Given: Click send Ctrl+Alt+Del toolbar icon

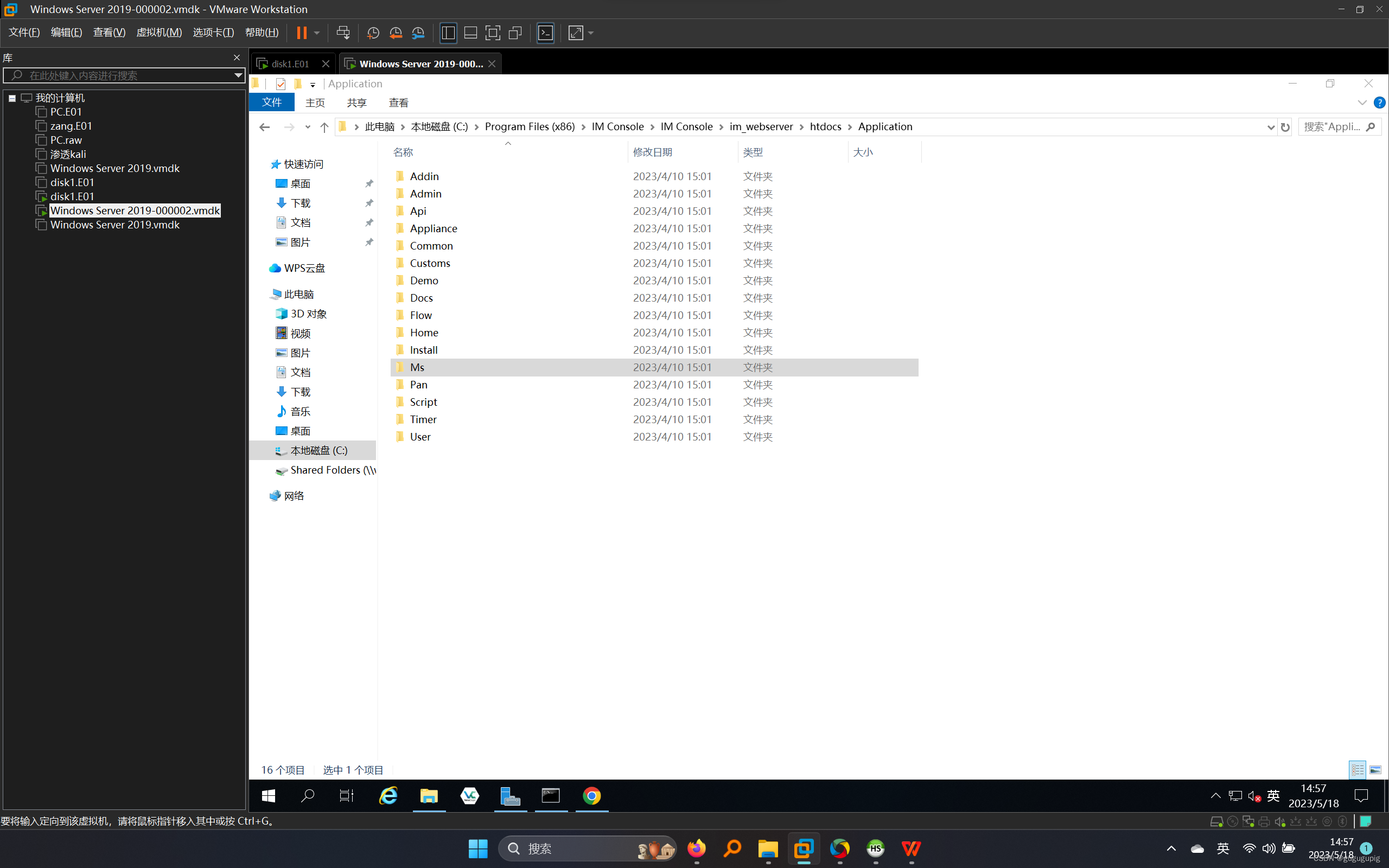Looking at the screenshot, I should [x=343, y=33].
